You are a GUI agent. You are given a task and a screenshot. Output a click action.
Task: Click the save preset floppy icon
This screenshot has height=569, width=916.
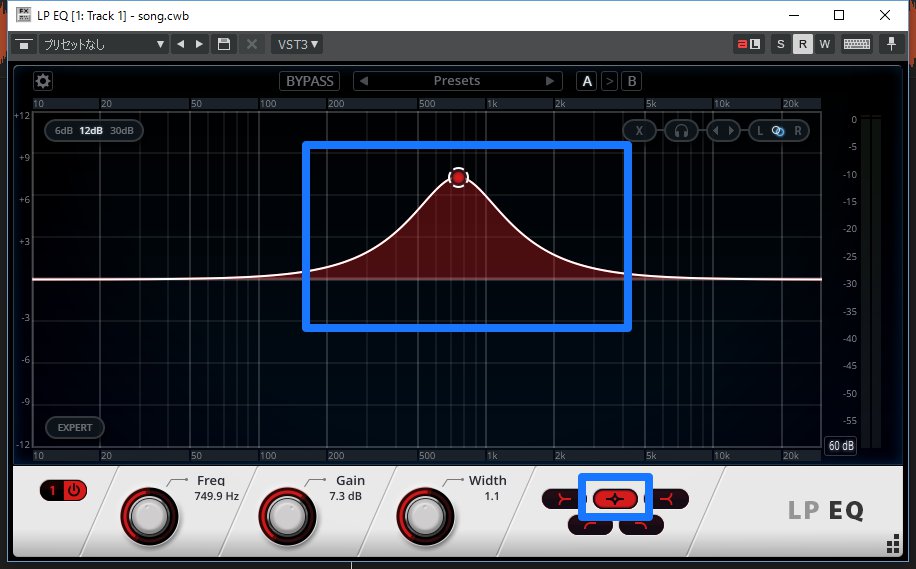224,44
